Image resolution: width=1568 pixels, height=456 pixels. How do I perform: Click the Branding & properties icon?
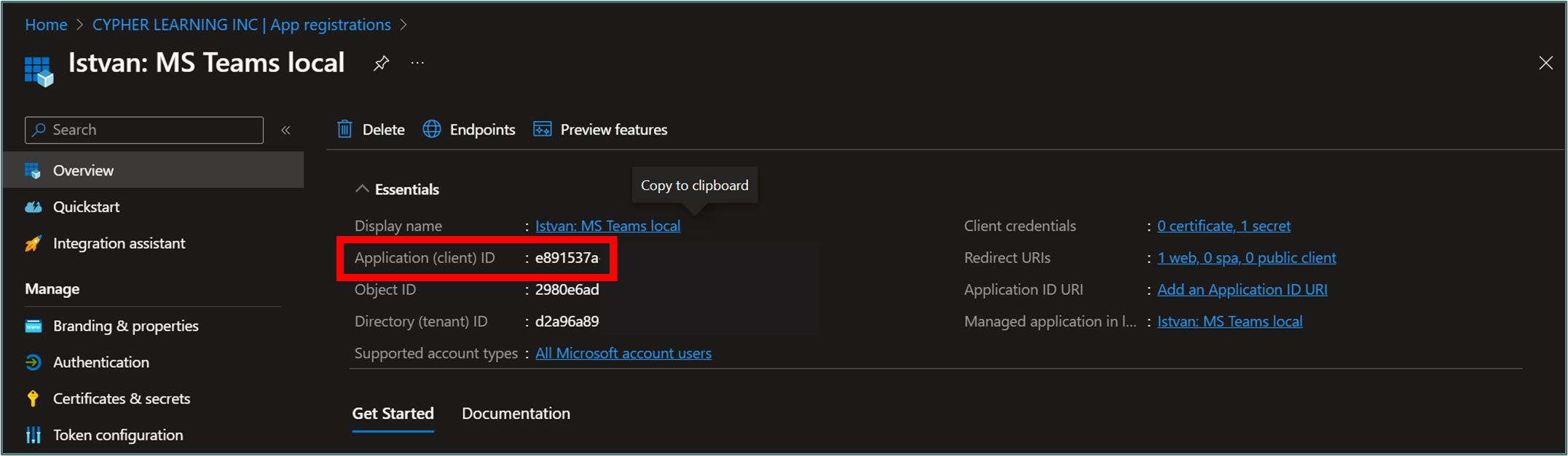[x=34, y=326]
